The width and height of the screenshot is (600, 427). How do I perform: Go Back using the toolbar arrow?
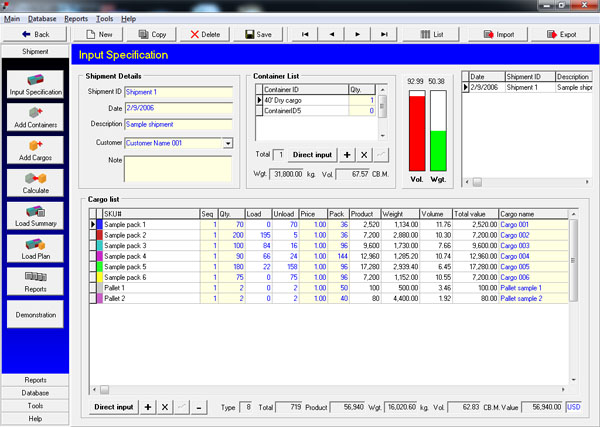click(x=35, y=34)
